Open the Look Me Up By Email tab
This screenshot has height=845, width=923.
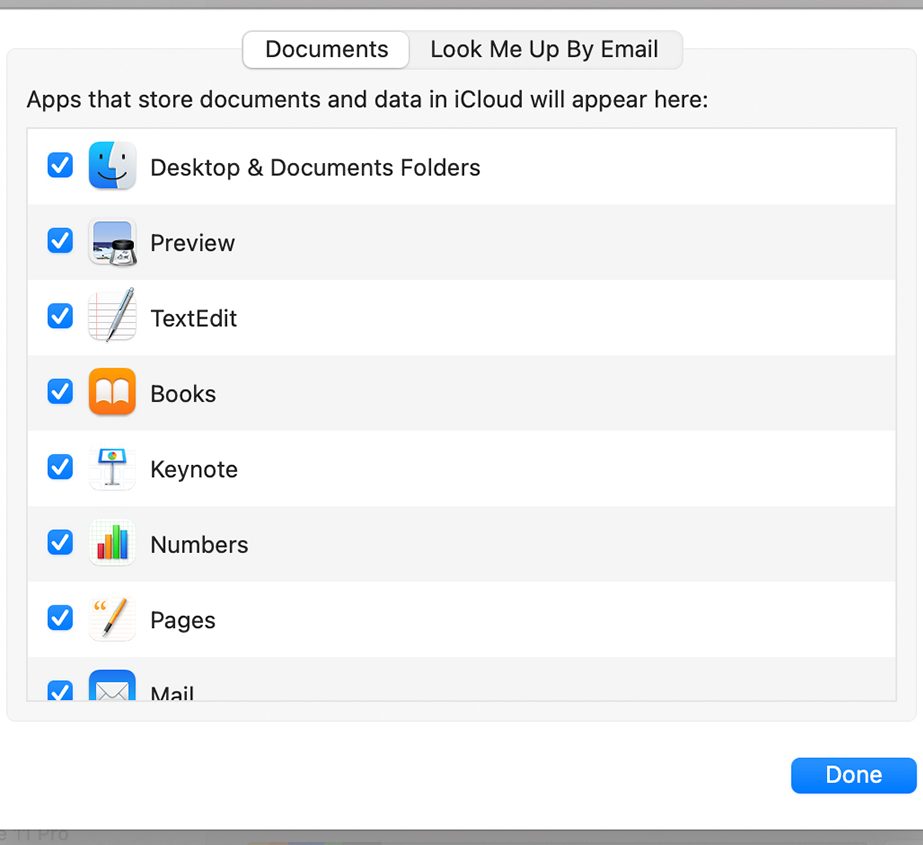click(x=544, y=49)
